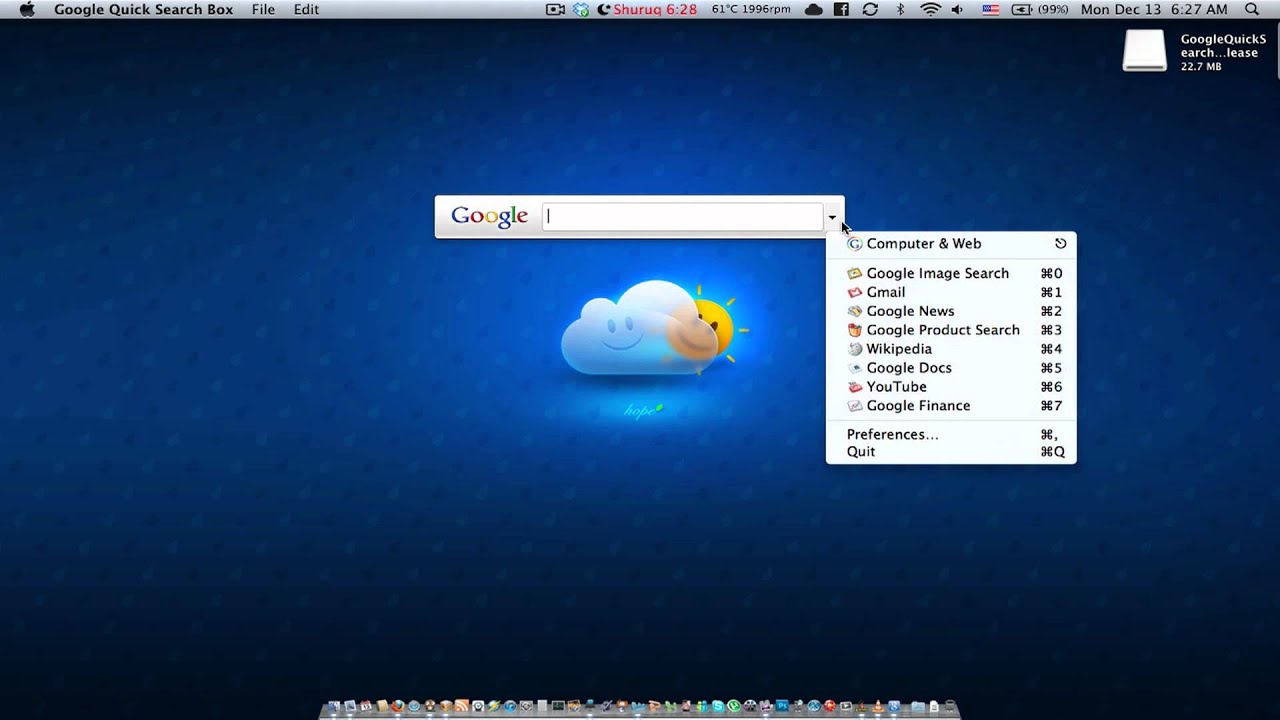Open the Google Quick Search Box menu
1280x720 pixels.
pyautogui.click(x=143, y=9)
